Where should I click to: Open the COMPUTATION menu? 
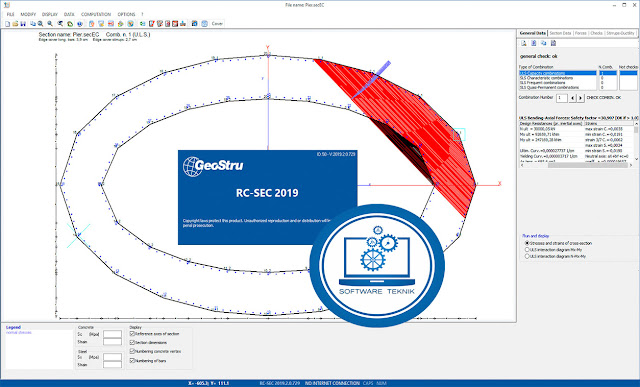point(96,14)
